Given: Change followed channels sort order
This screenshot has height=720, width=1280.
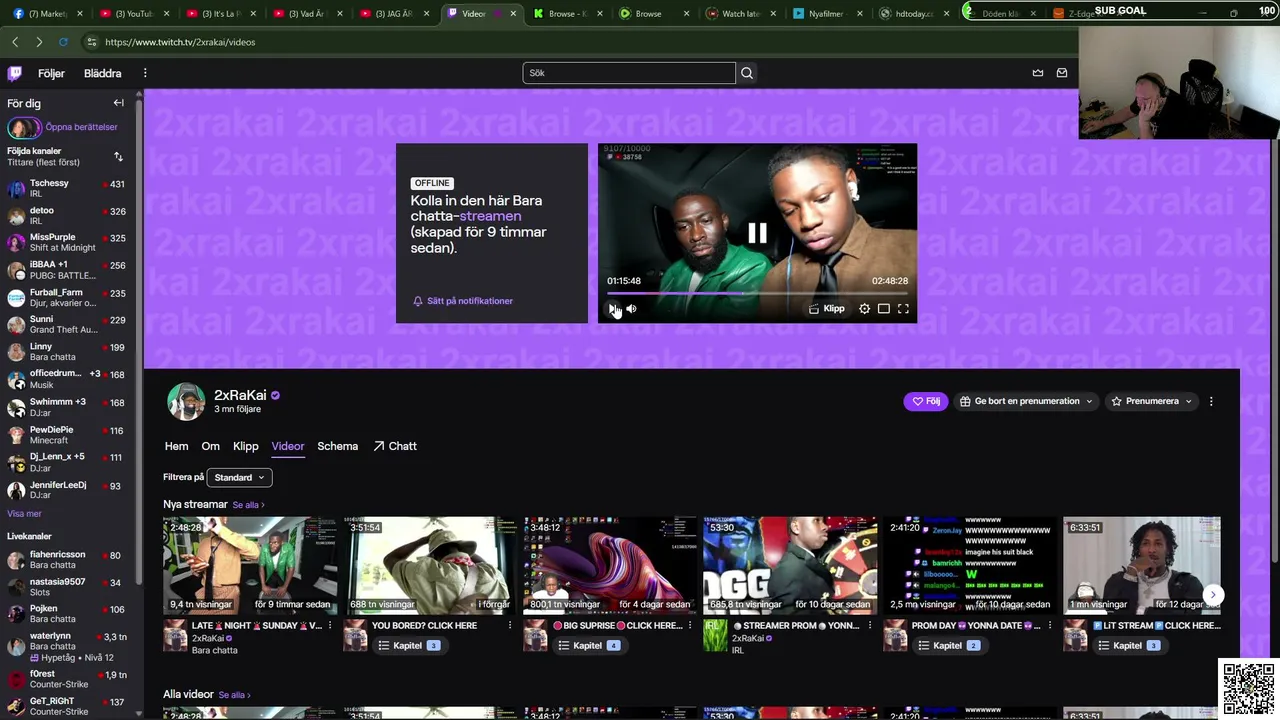Looking at the screenshot, I should coord(118,157).
